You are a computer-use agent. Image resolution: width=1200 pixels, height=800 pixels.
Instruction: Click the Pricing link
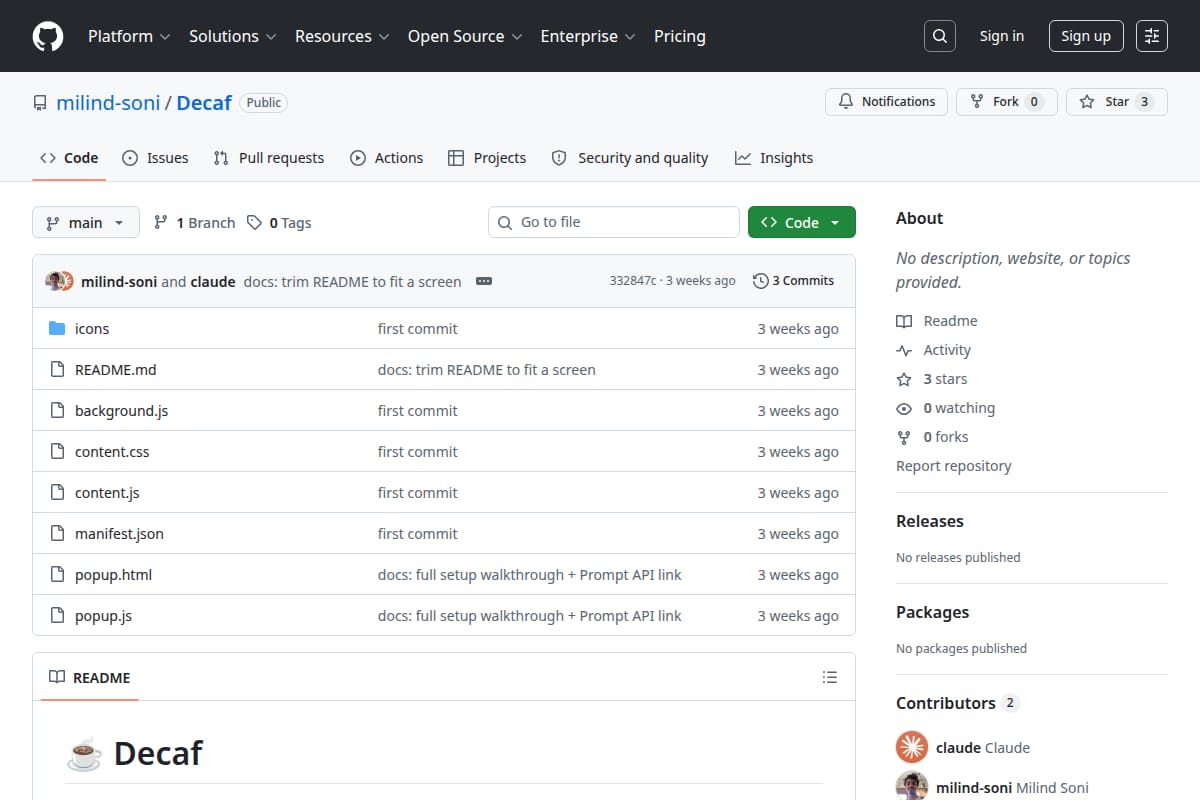(x=680, y=36)
